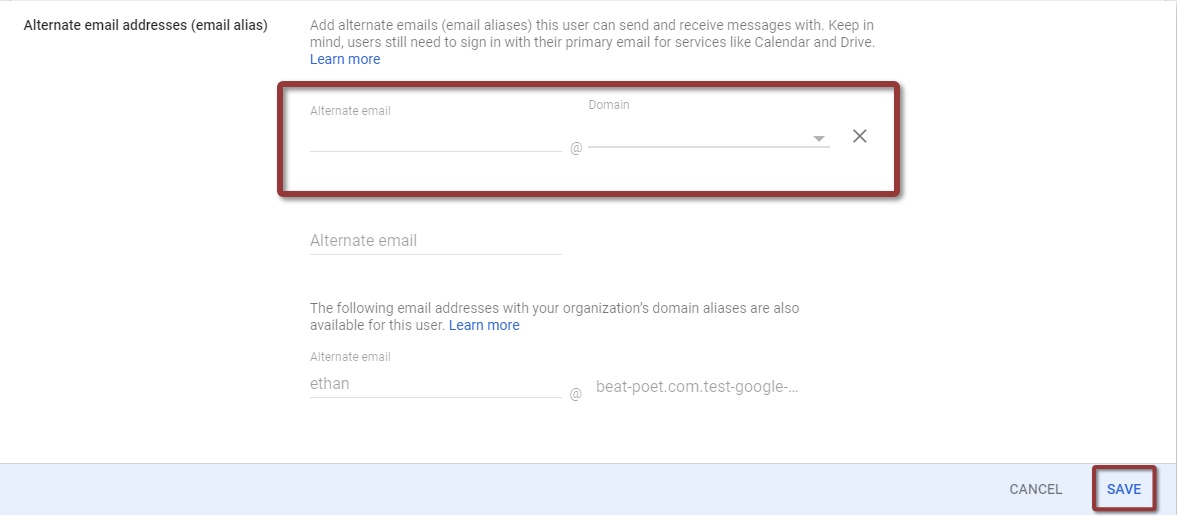Cancel the email alias edits
Screen dimensions: 1180x526
point(1036,489)
